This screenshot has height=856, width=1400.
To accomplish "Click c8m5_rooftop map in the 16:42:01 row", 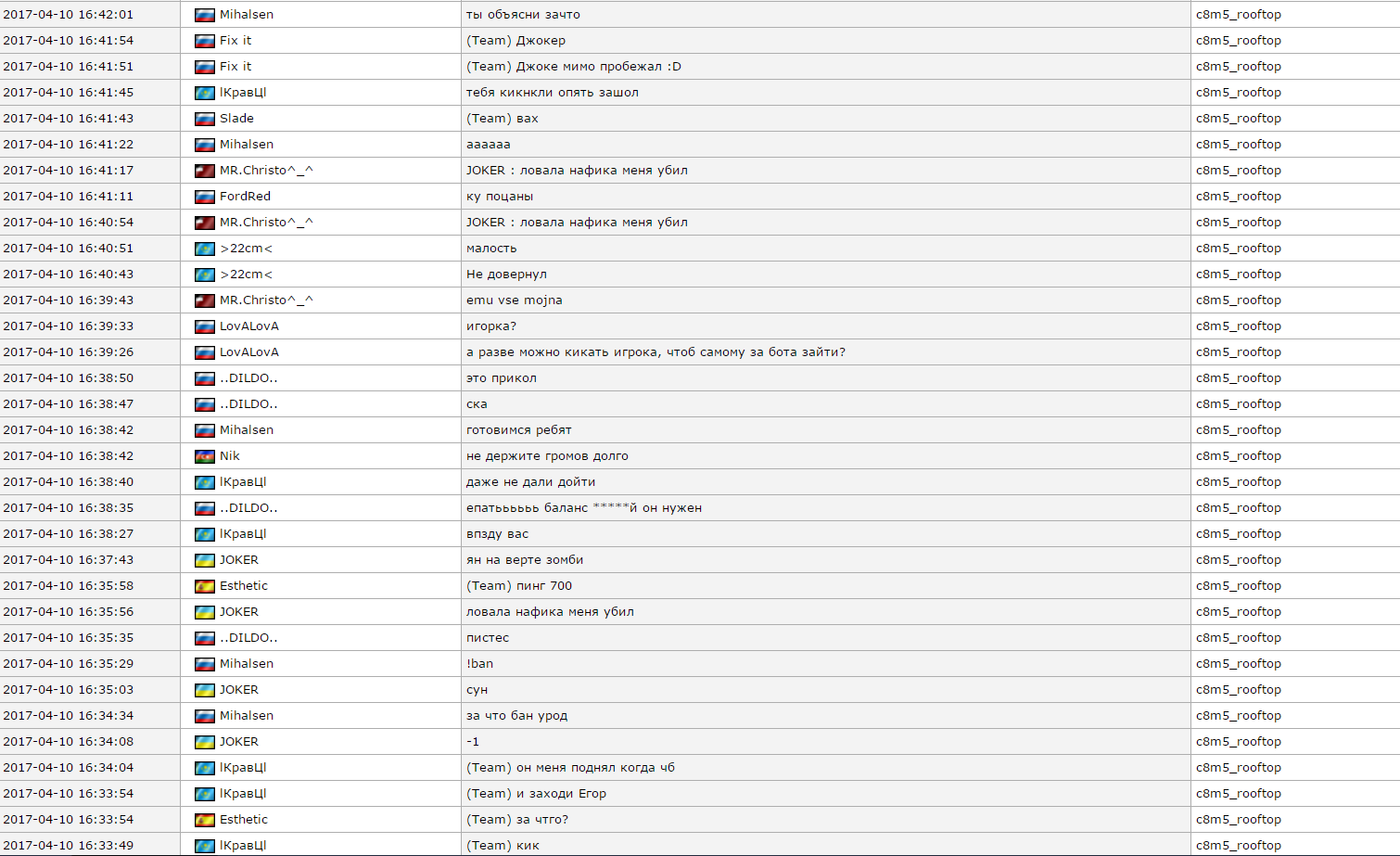I will coord(1238,15).
